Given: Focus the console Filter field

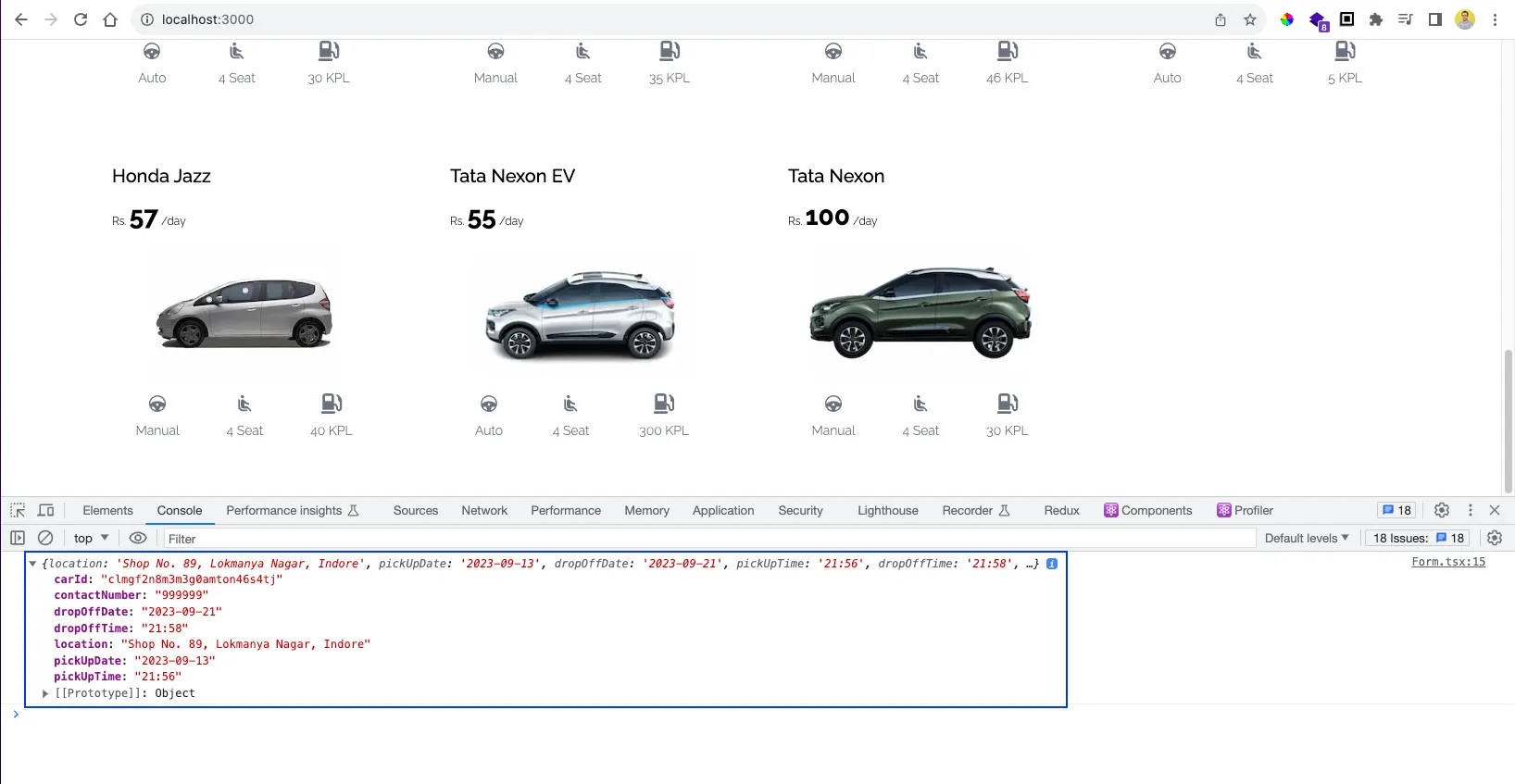Looking at the screenshot, I should 708,539.
